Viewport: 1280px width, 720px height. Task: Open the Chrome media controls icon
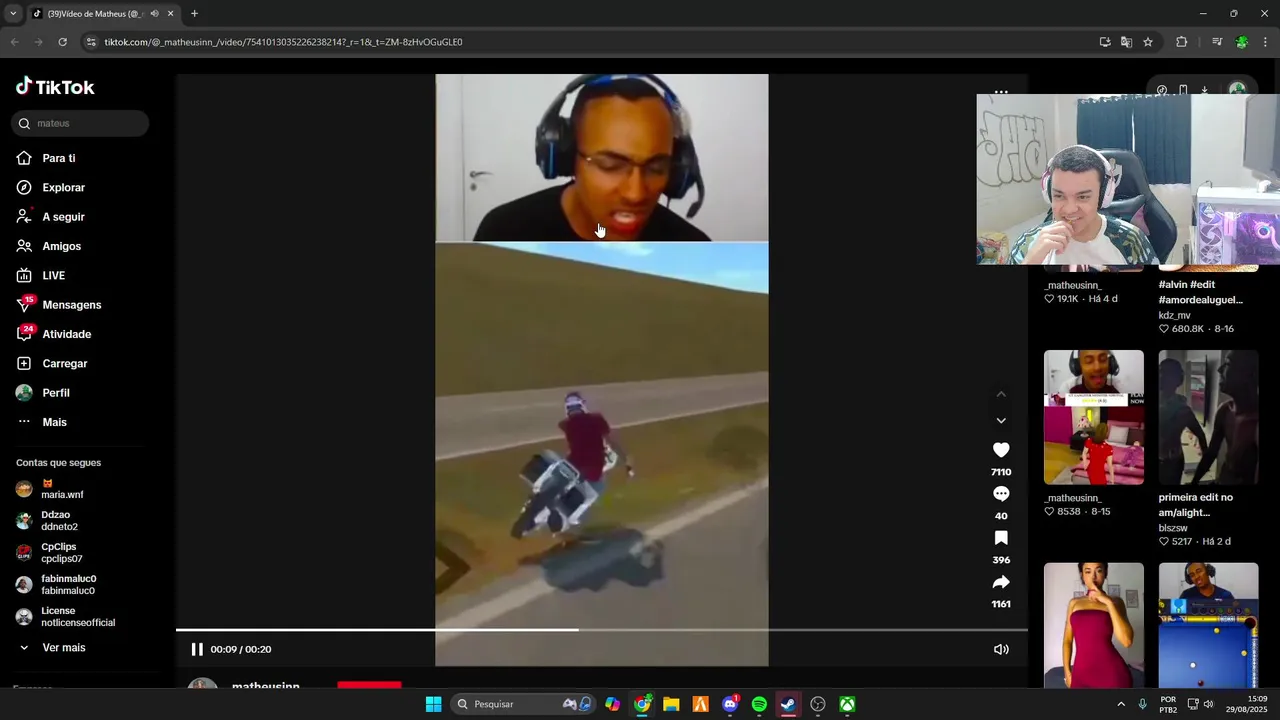point(1217,42)
